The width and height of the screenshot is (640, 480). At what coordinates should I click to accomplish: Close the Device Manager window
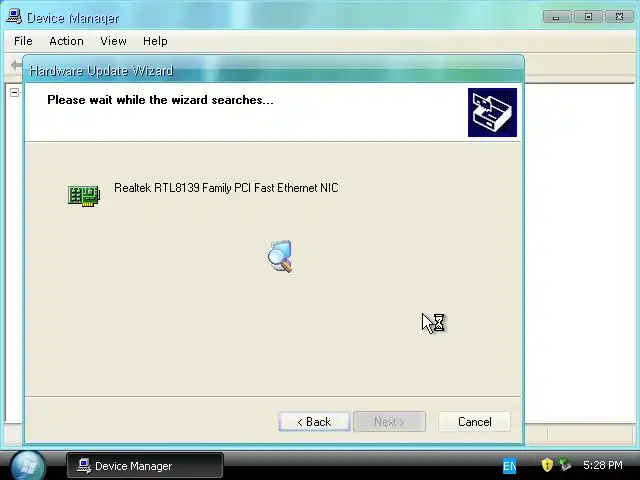coord(619,17)
